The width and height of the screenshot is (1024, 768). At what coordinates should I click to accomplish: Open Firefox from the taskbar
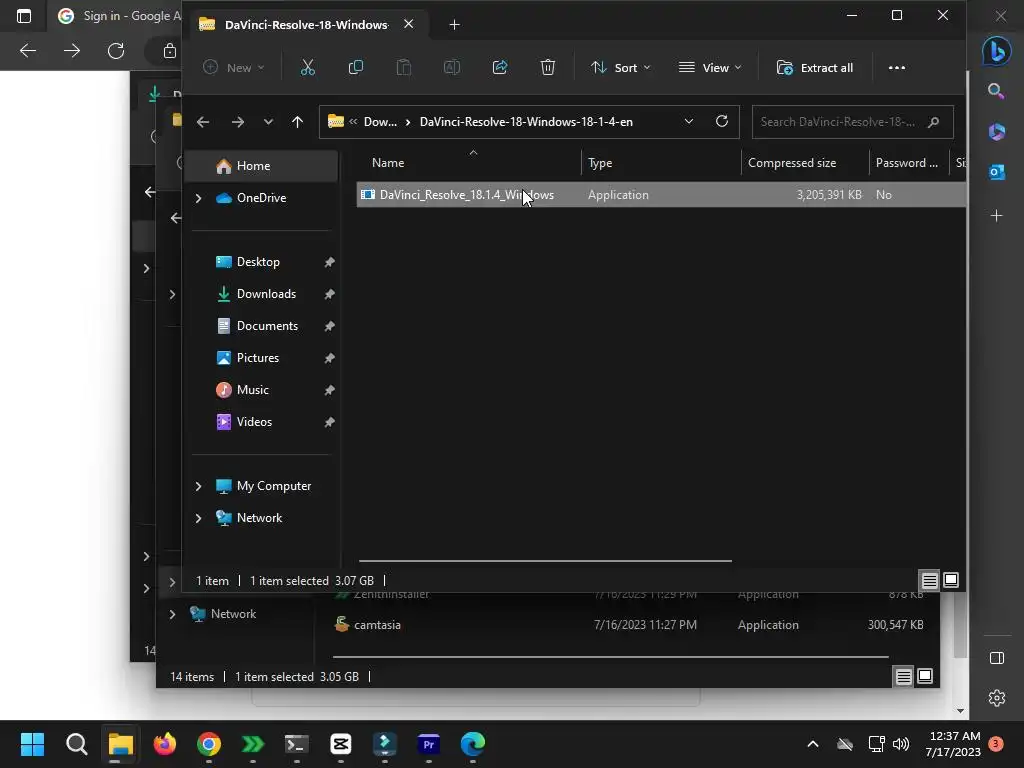pyautogui.click(x=165, y=744)
